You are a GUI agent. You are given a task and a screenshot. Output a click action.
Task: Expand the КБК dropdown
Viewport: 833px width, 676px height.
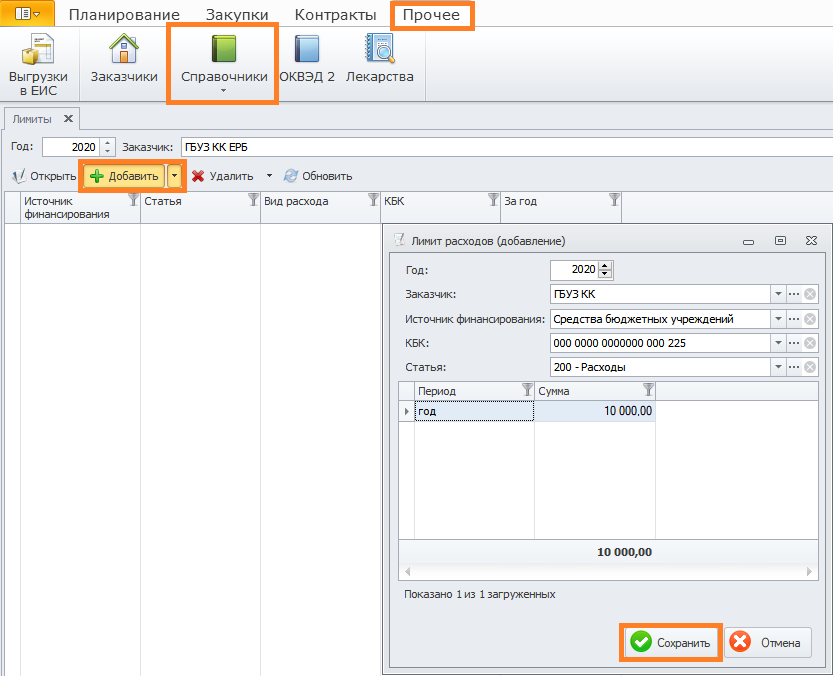coord(778,343)
